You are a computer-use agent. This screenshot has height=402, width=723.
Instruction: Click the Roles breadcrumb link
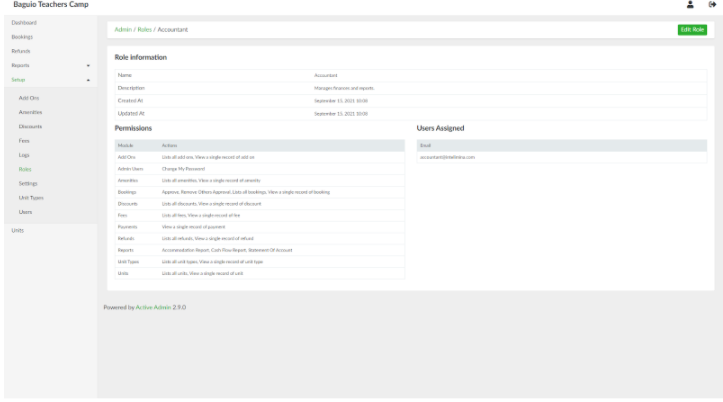coord(145,30)
